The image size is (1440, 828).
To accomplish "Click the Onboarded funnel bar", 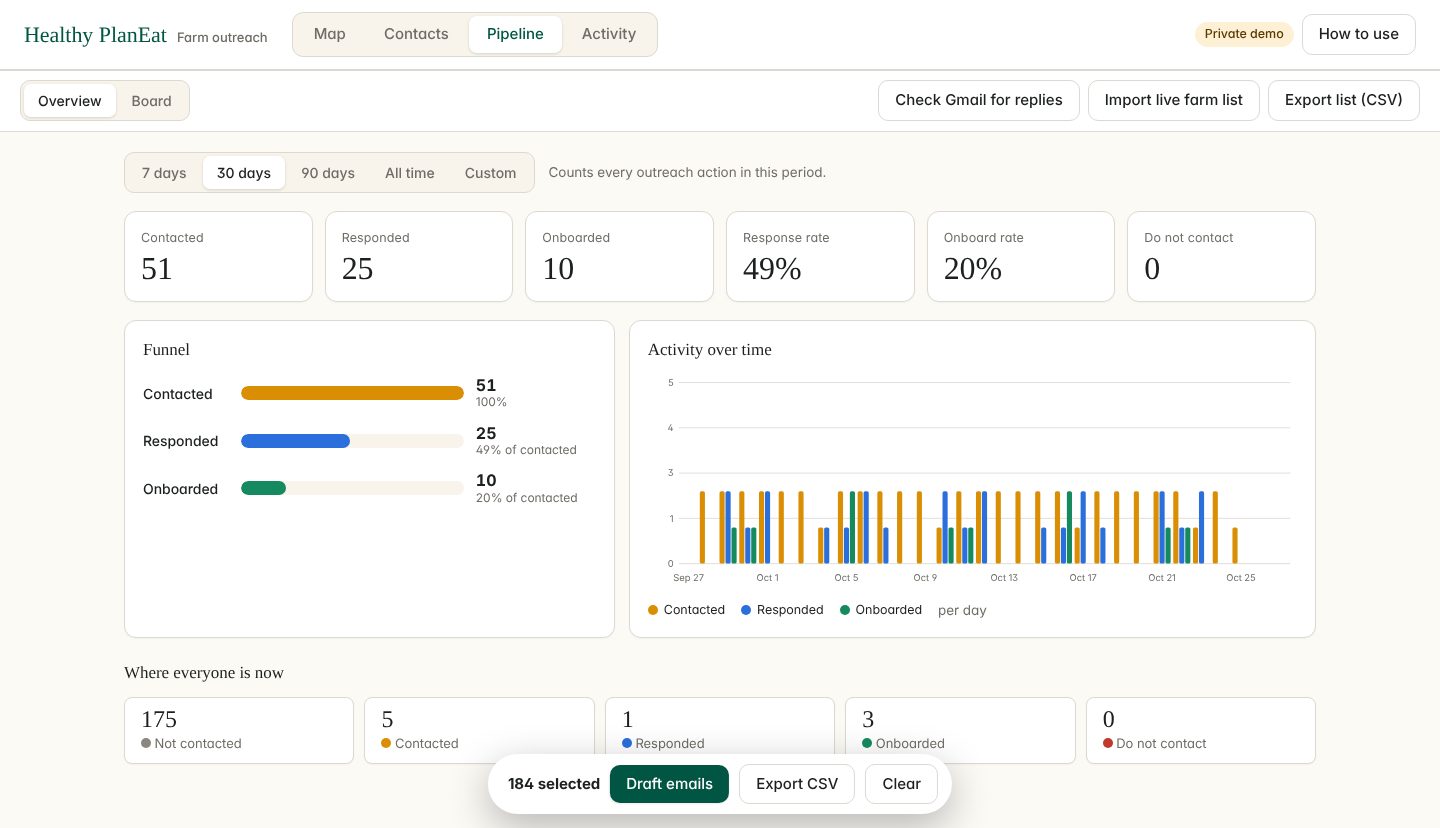I will 352,488.
